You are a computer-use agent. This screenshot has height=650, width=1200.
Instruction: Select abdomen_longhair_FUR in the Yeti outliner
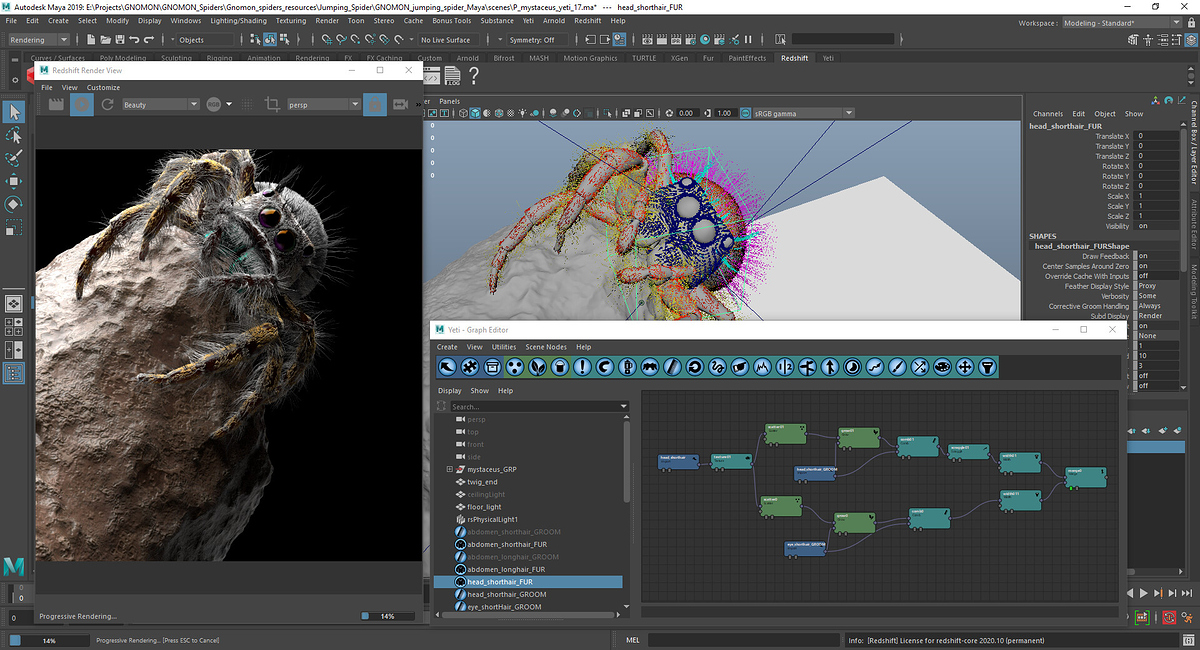507,569
